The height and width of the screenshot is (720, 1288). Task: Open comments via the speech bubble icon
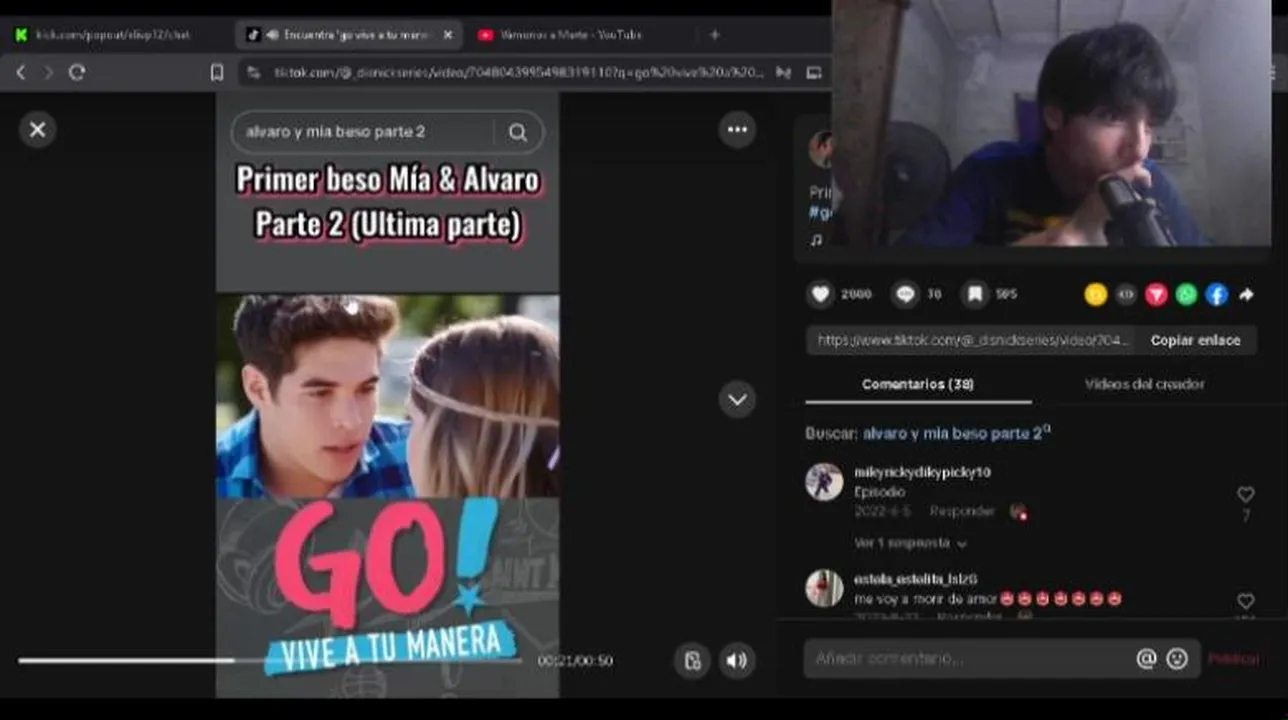(x=905, y=294)
